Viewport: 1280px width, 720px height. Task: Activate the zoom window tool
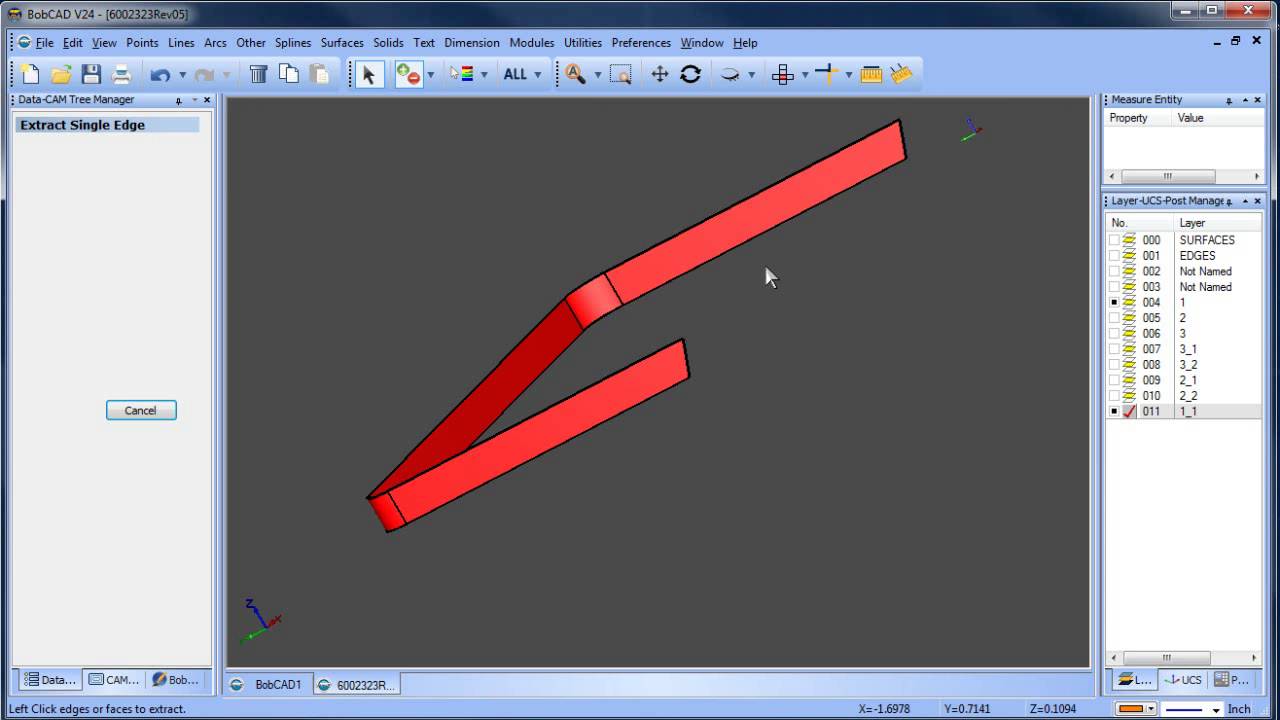point(620,74)
